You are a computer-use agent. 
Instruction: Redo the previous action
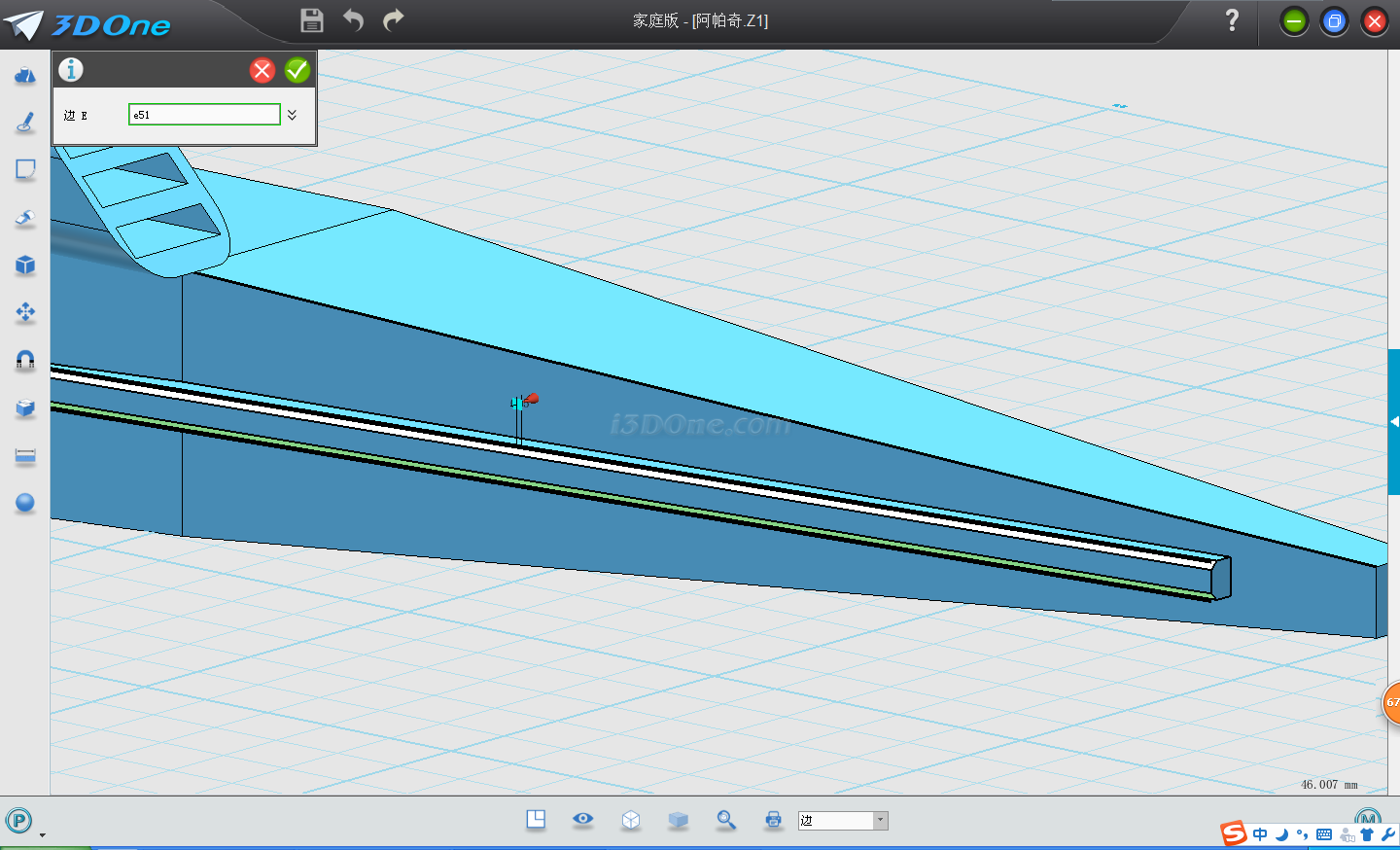tap(394, 20)
